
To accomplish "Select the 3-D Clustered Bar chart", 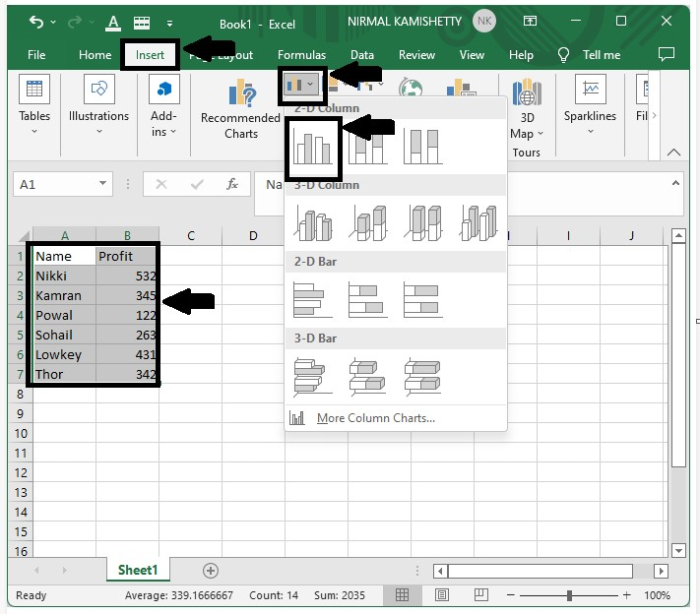I will (x=313, y=377).
